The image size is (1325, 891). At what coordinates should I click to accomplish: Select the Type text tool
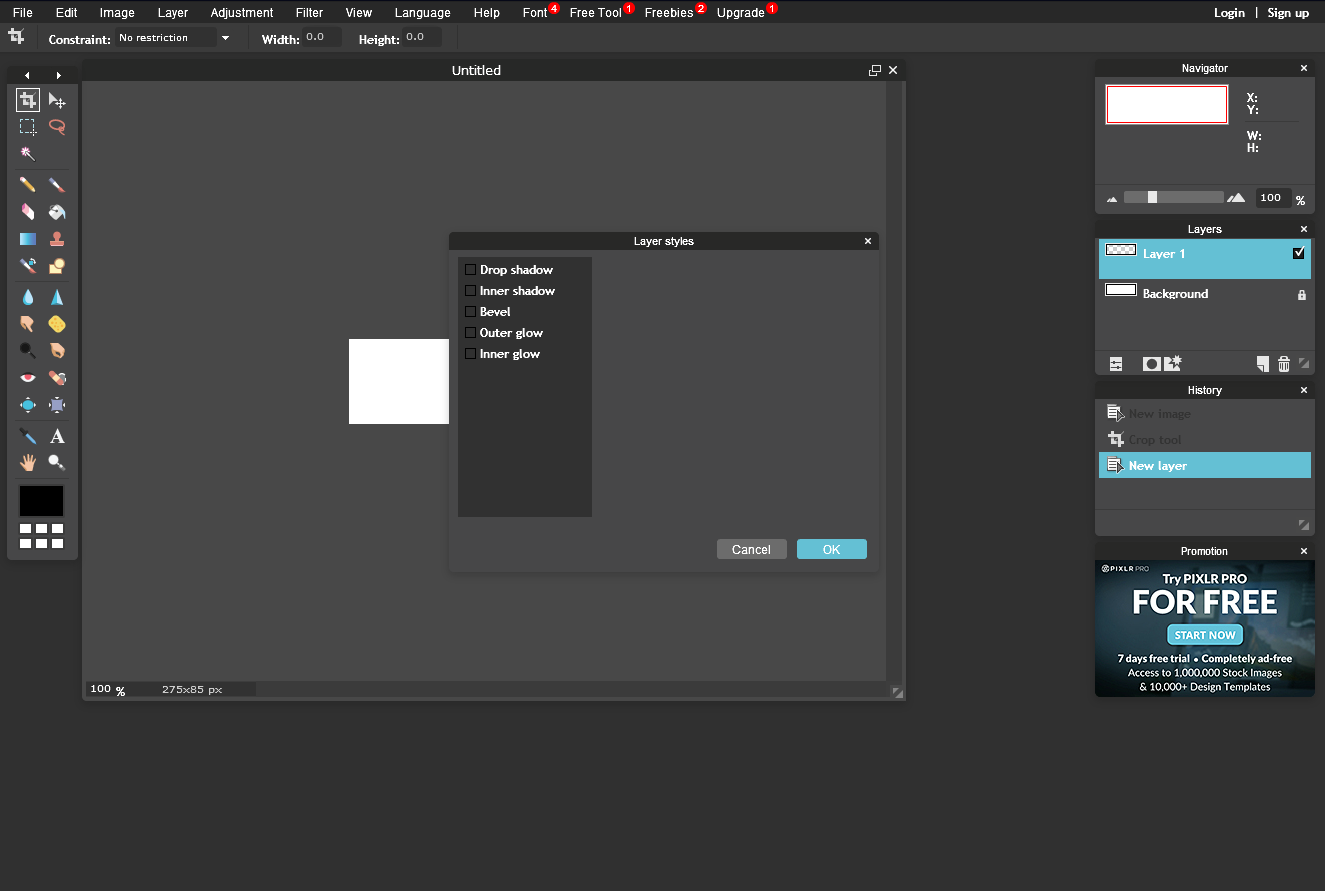click(57, 436)
